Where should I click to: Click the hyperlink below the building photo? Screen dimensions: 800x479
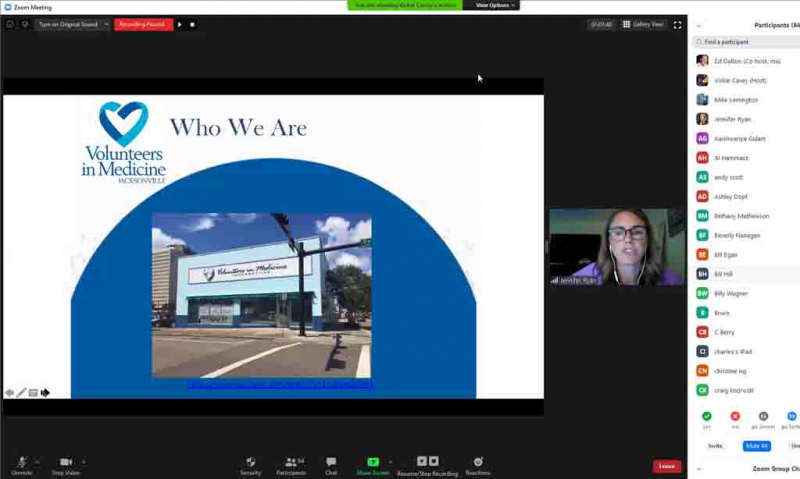(x=281, y=384)
